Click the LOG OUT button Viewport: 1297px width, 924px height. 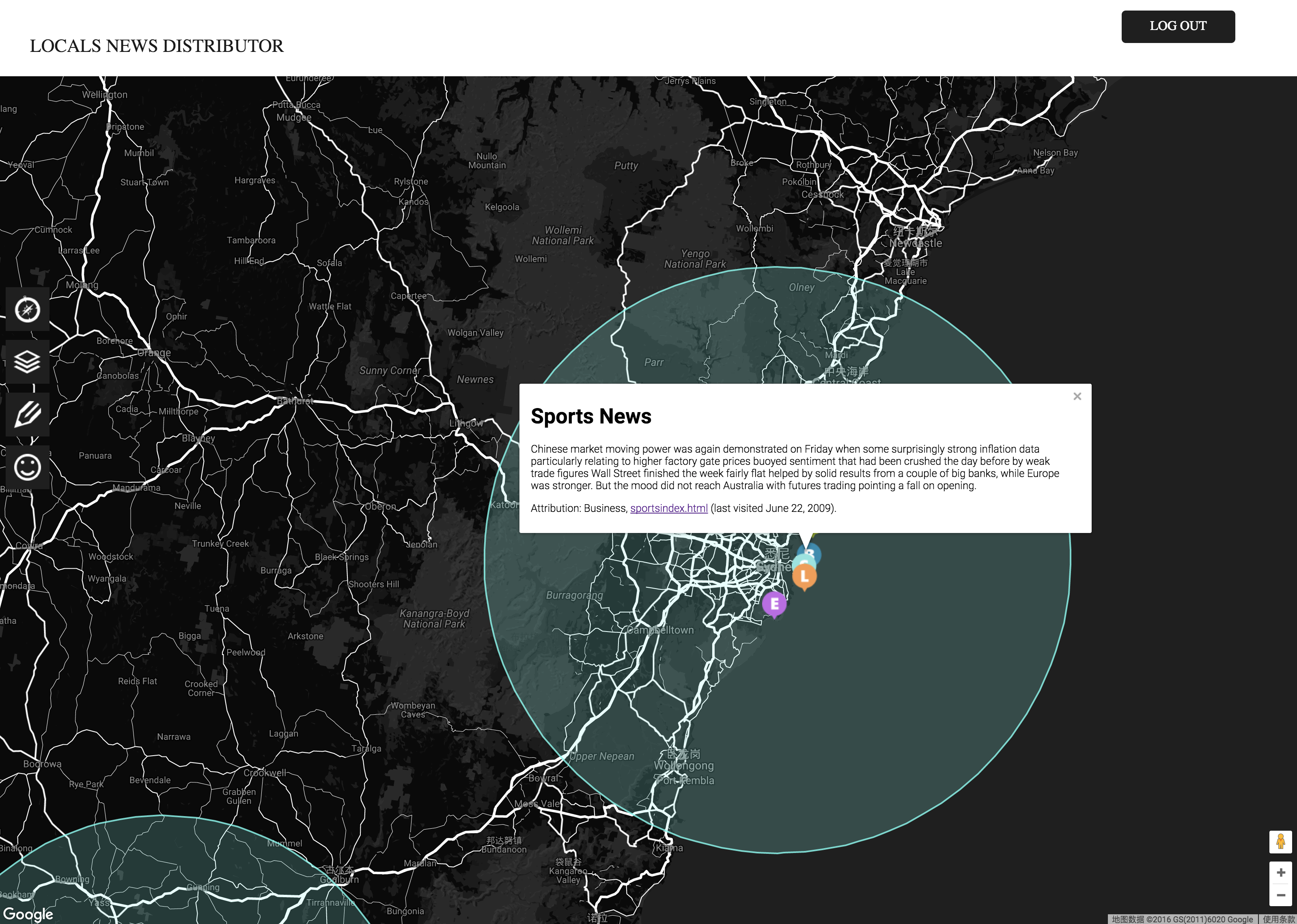[x=1178, y=26]
